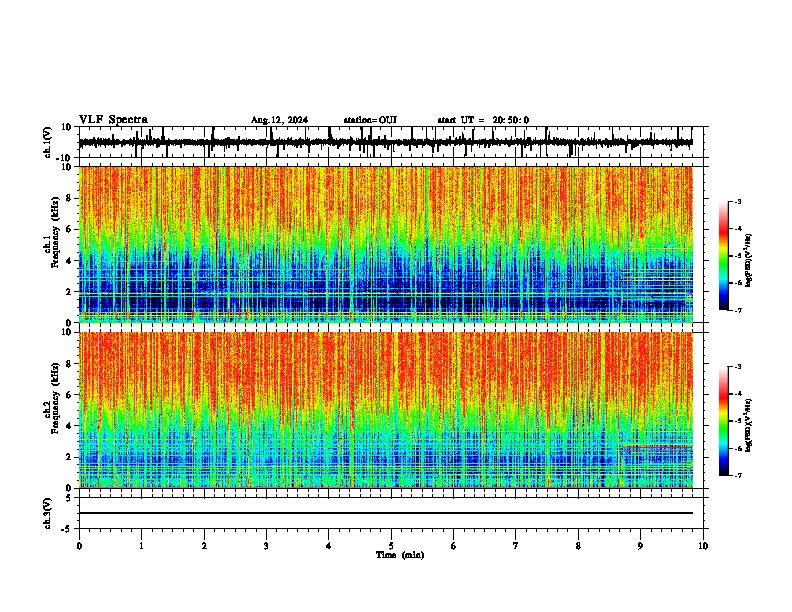Click the time axis tick label 5
The image size is (792, 612).
(x=391, y=546)
